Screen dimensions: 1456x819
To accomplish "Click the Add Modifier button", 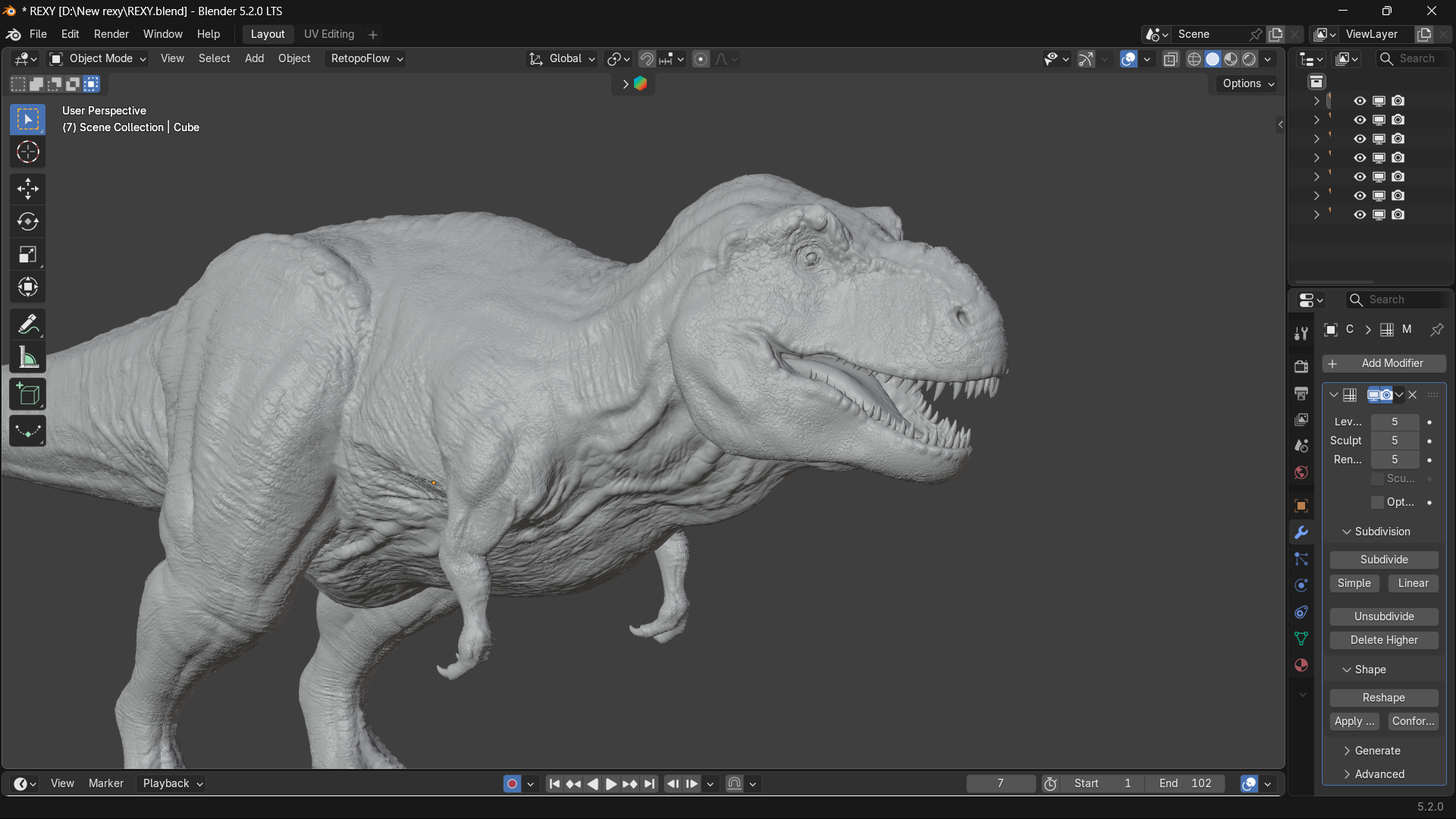I will [1384, 363].
